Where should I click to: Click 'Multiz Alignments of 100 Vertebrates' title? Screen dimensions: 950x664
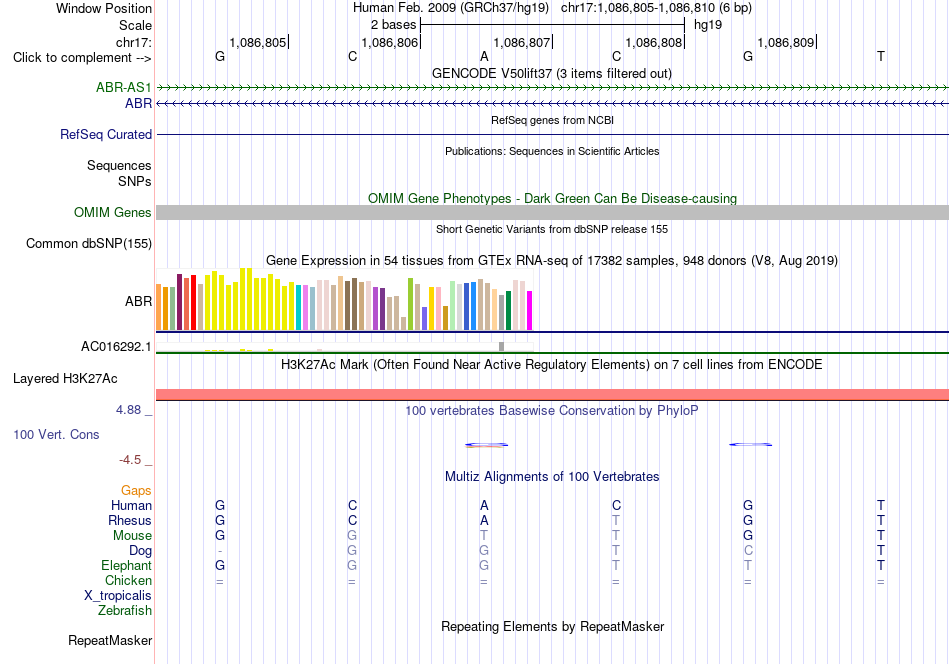[x=552, y=477]
